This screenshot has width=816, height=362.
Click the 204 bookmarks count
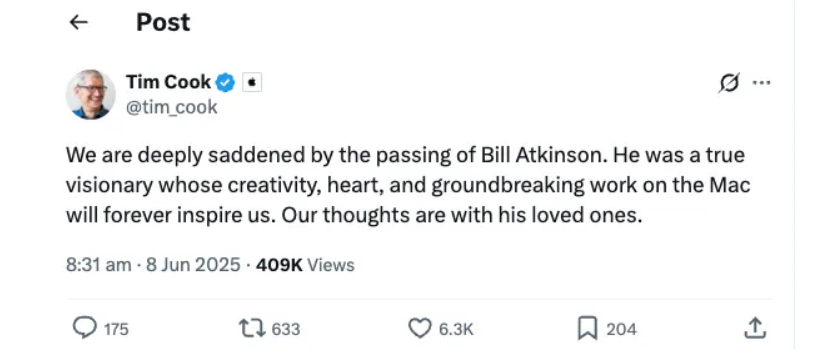[x=621, y=329]
